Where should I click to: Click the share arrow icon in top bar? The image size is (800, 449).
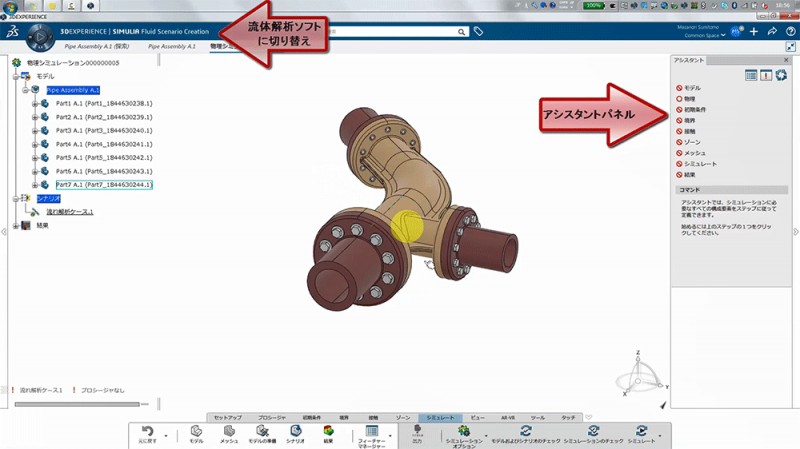[772, 32]
